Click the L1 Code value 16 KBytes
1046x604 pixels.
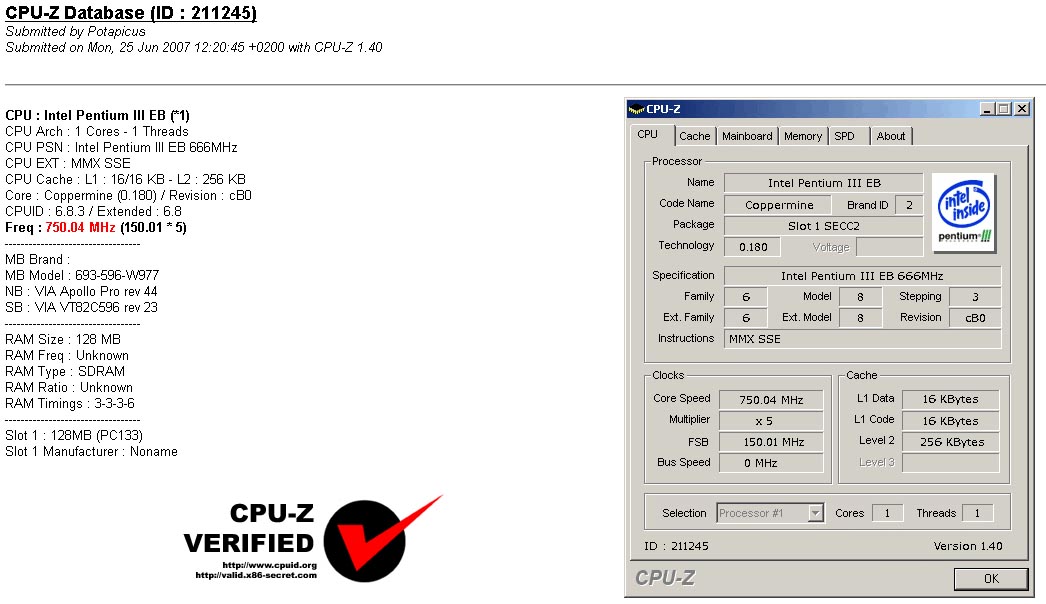coord(951,421)
